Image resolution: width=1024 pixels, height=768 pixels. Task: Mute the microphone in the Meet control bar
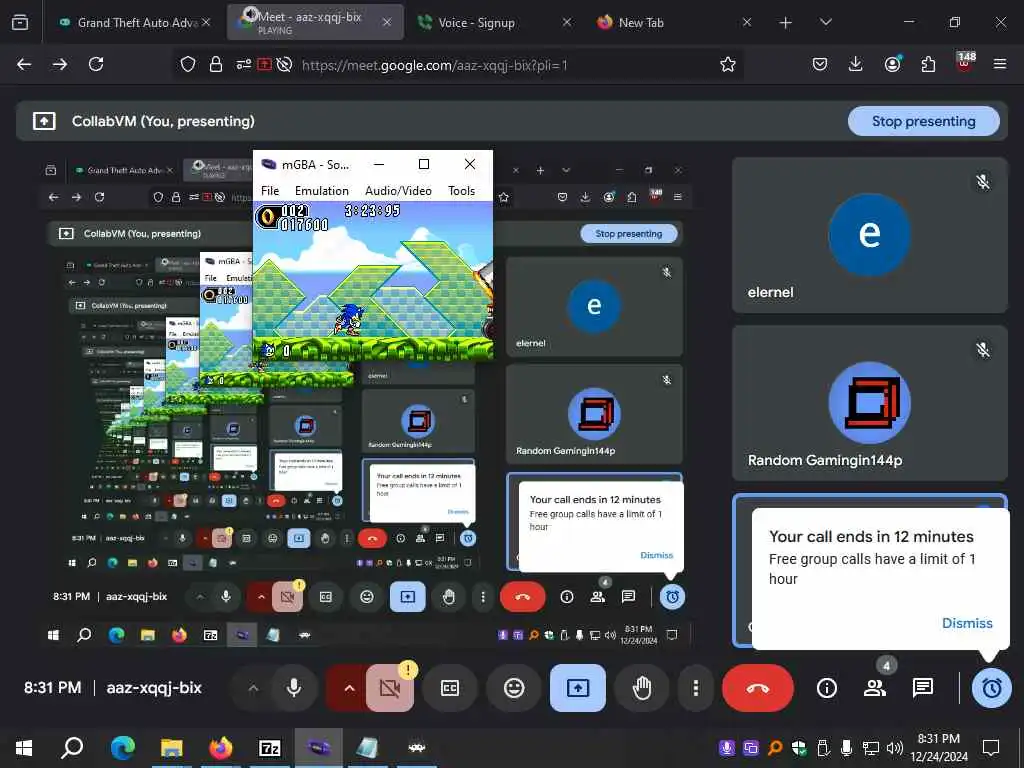[x=294, y=688]
